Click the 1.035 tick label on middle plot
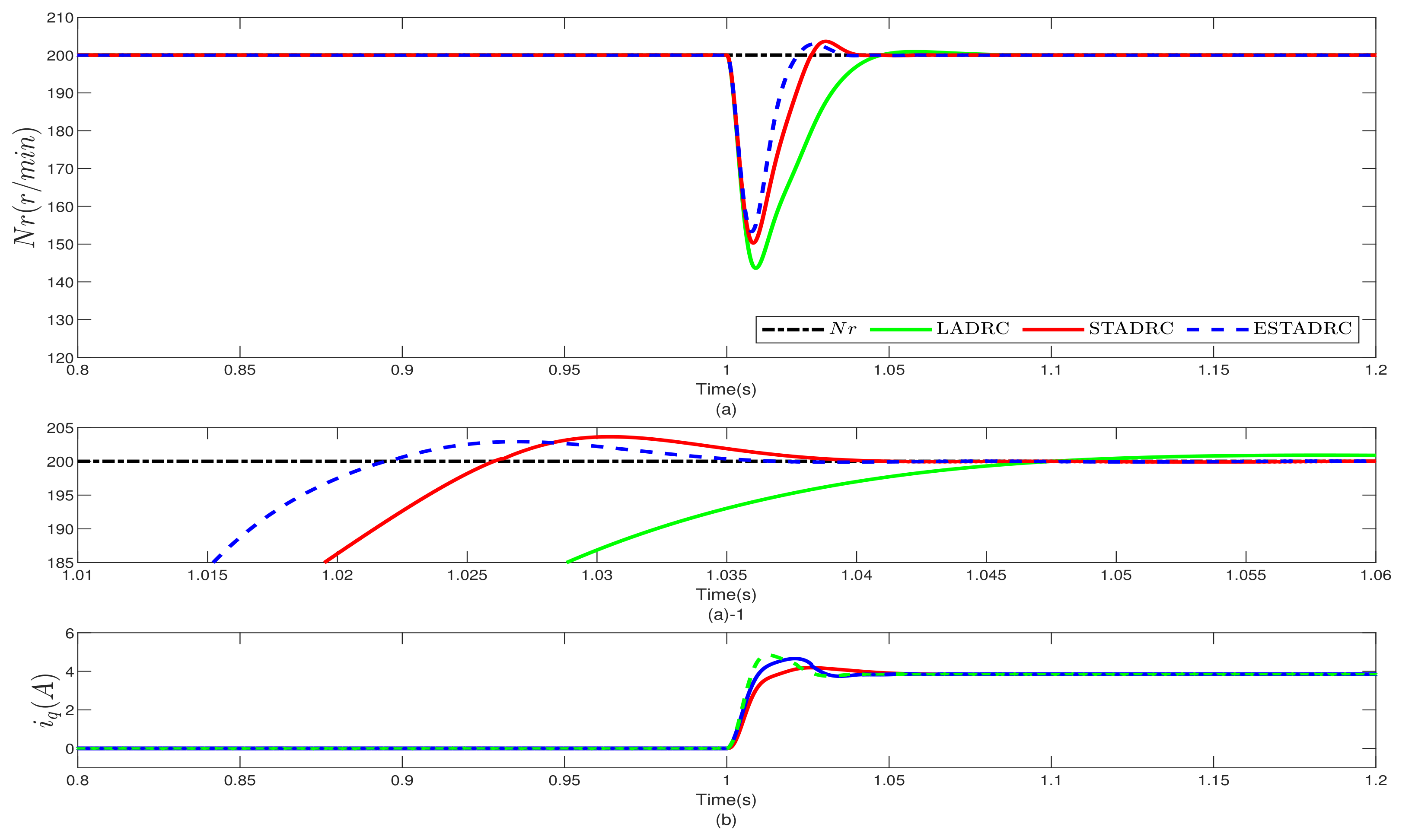Screen dimensions: 1402x840 pos(727,576)
